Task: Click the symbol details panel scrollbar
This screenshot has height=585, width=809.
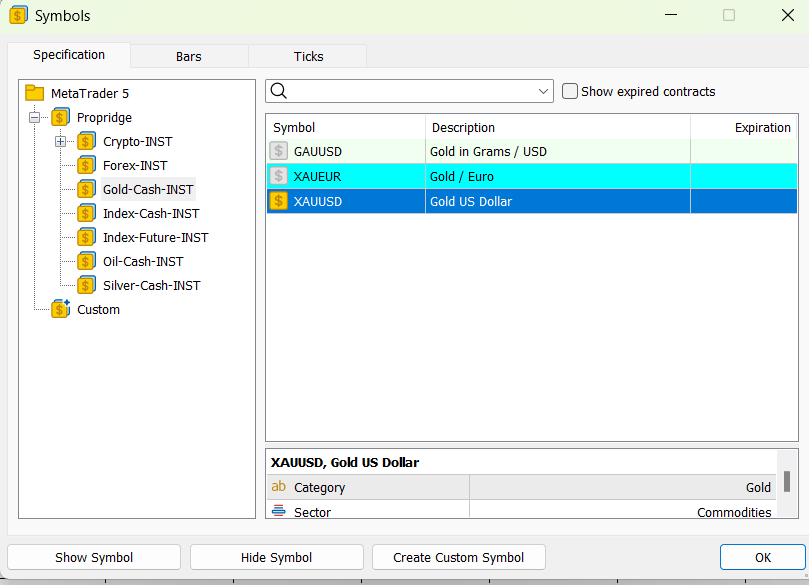Action: (x=787, y=483)
